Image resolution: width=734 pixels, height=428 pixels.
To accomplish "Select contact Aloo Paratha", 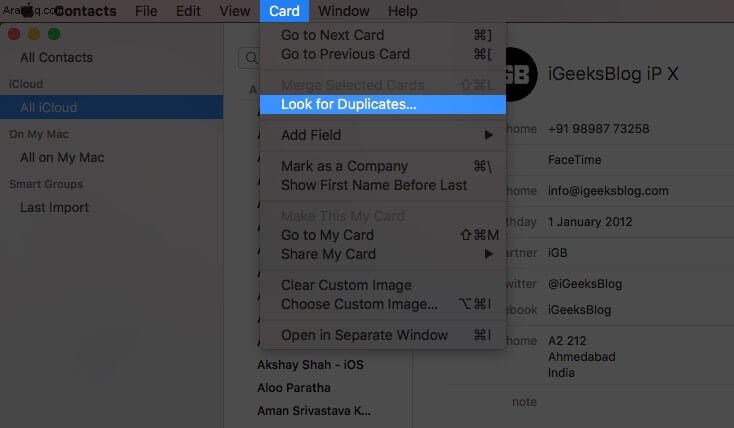I will 294,388.
